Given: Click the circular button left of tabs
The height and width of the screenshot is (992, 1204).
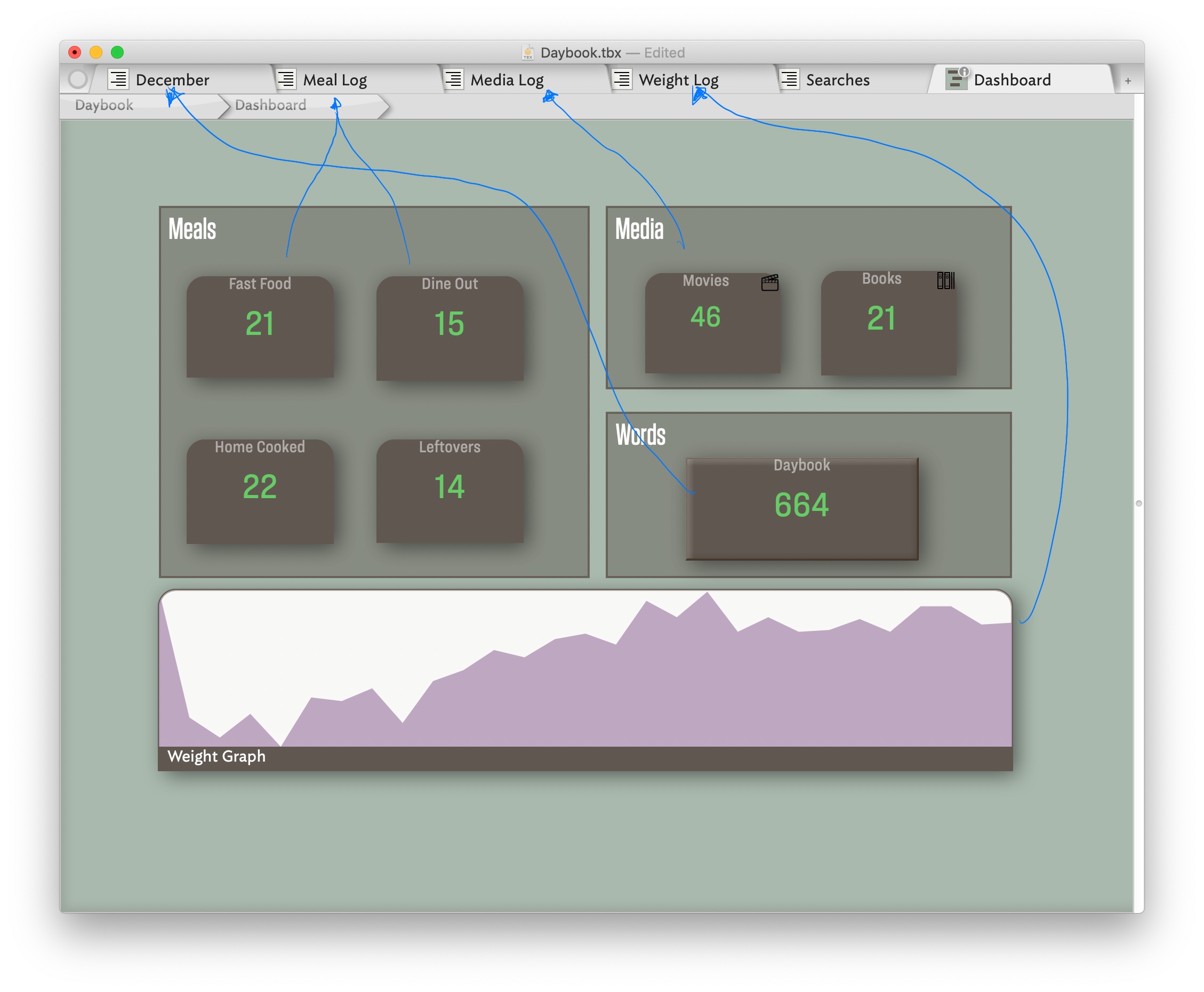Looking at the screenshot, I should [x=77, y=79].
